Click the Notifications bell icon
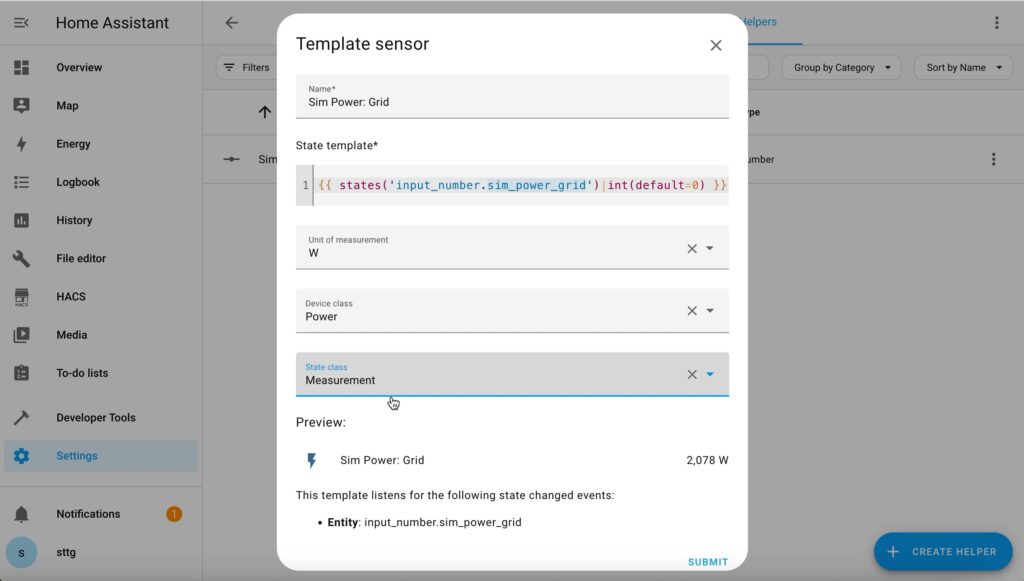This screenshot has width=1024, height=581. [22, 514]
